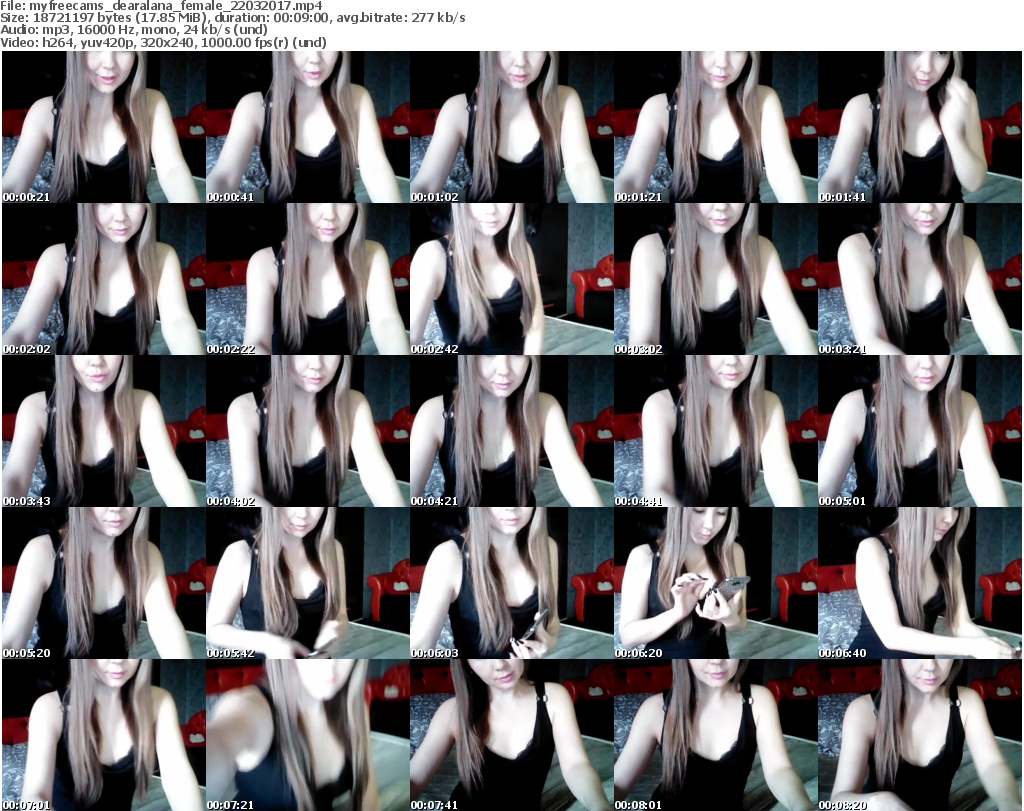
Task: Select the thumbnail timestamped 00:07:01
Action: tap(104, 735)
